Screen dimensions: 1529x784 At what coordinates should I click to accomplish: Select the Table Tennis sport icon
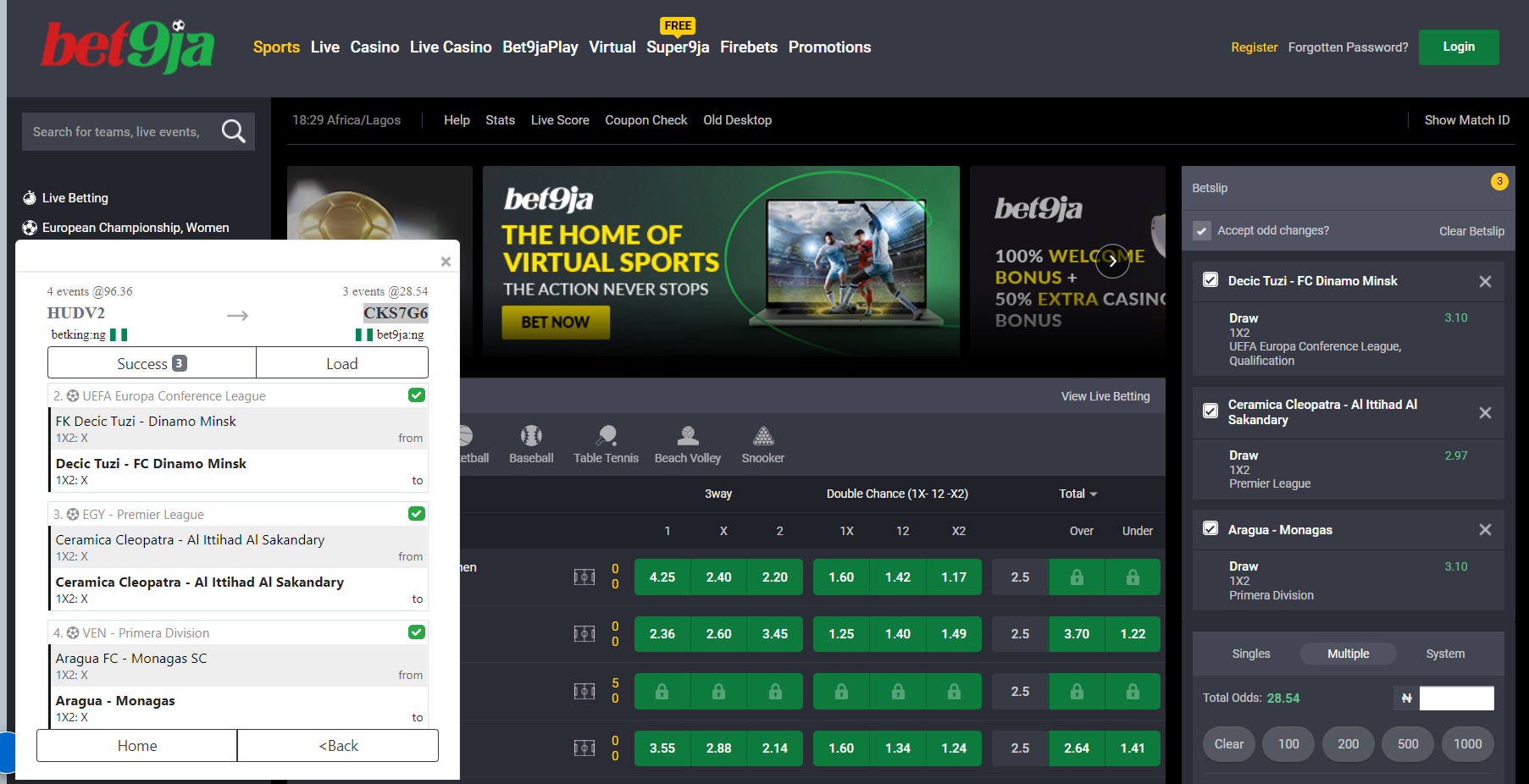click(x=606, y=437)
